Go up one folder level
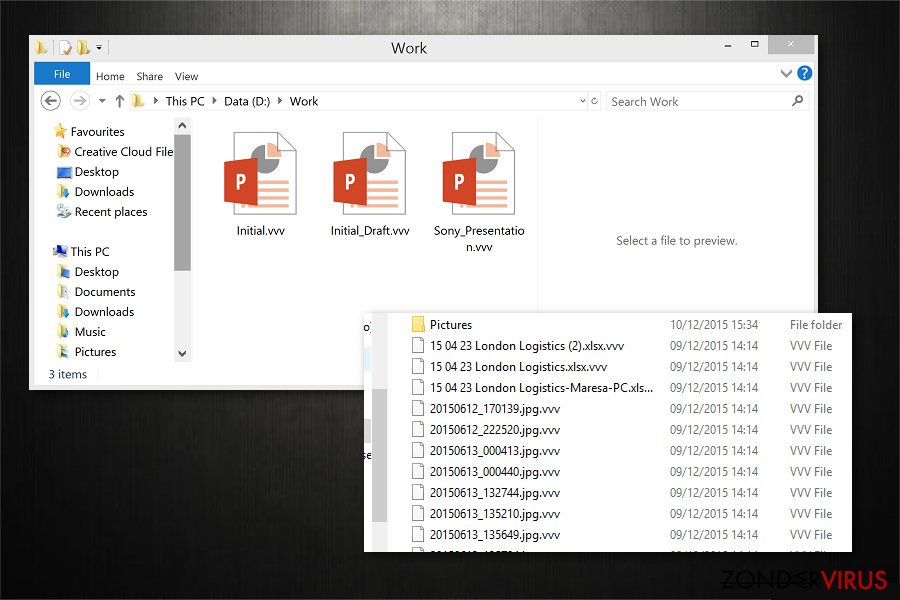 (120, 101)
